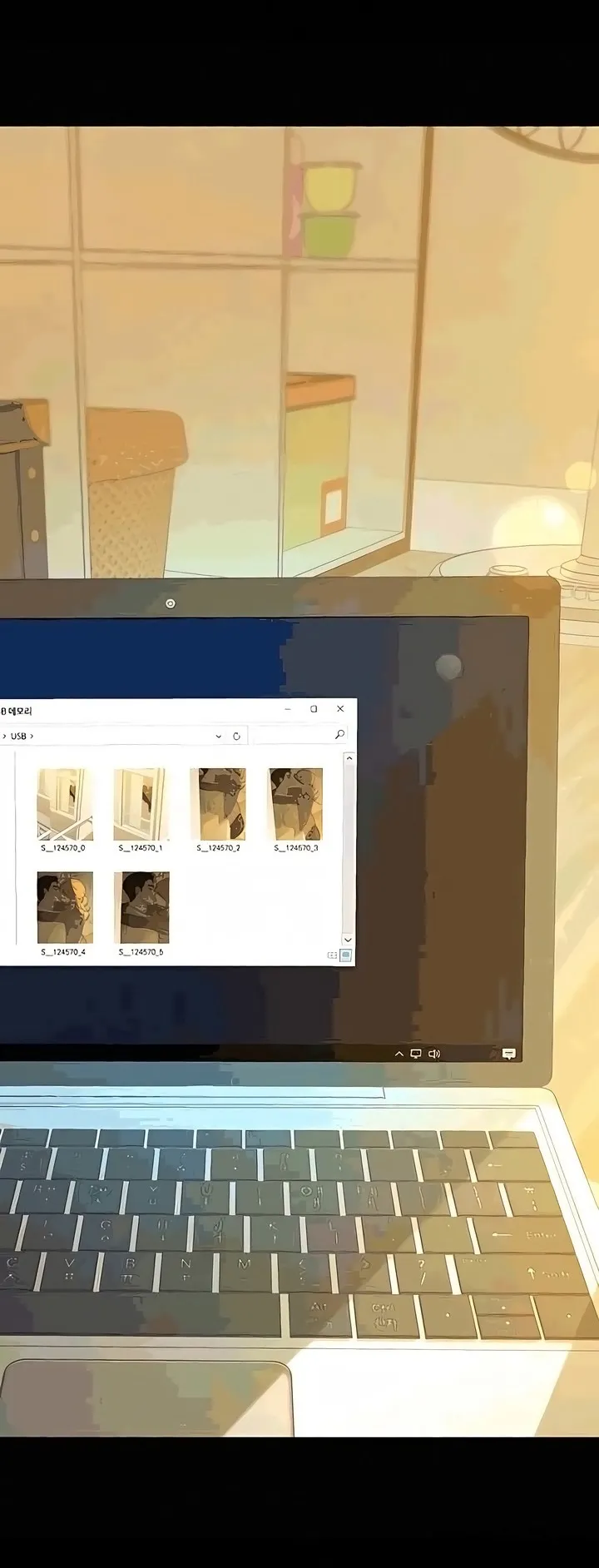Switch to large thumbnails view icon
This screenshot has height=1568, width=599.
point(346,955)
